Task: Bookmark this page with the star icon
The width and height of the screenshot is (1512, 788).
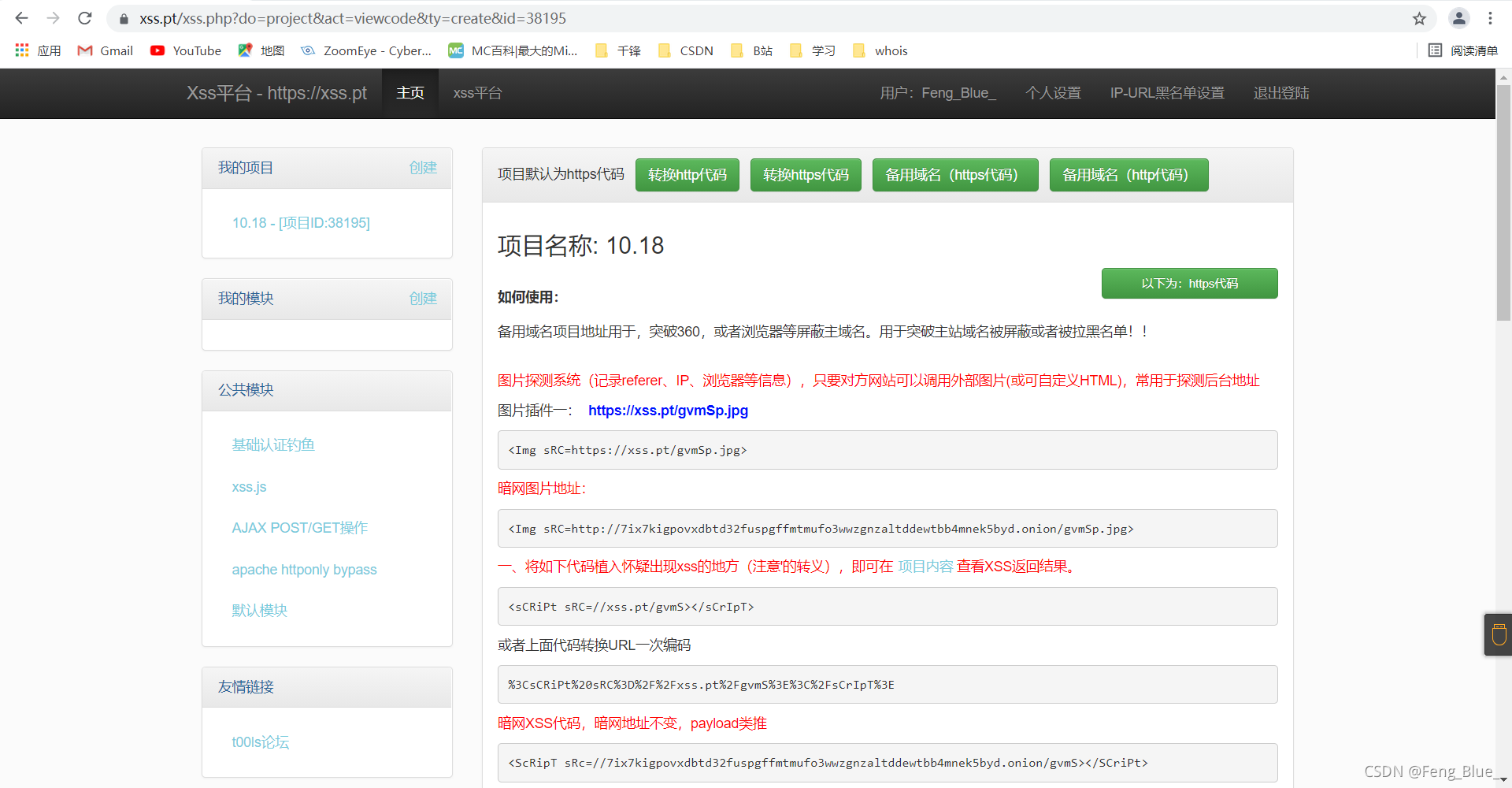Action: pos(1419,18)
